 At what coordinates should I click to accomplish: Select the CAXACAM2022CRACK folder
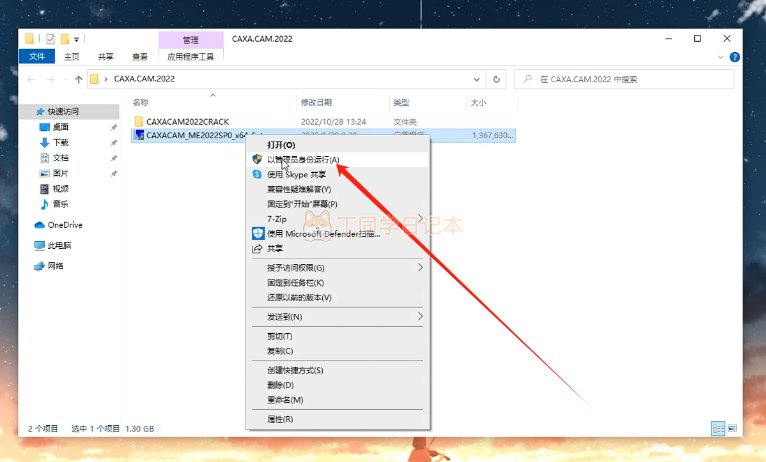tap(188, 122)
